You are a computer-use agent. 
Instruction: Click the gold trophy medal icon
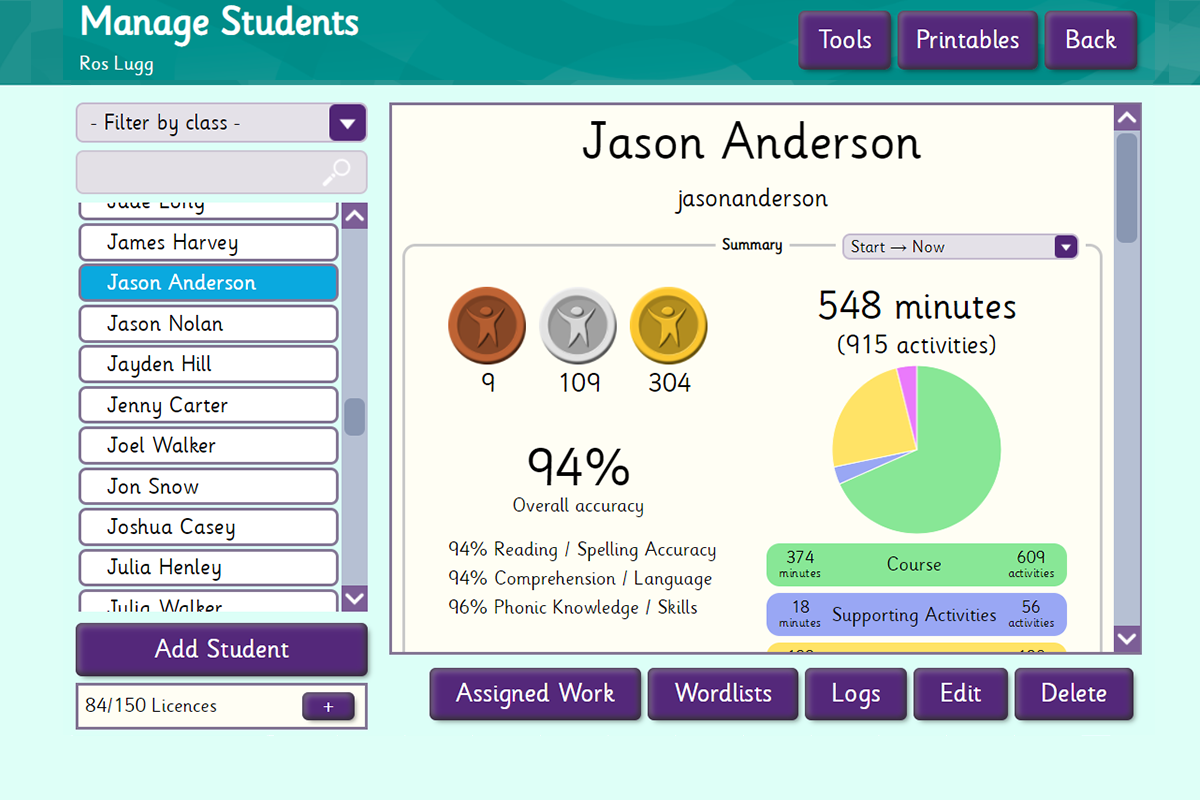click(x=669, y=325)
